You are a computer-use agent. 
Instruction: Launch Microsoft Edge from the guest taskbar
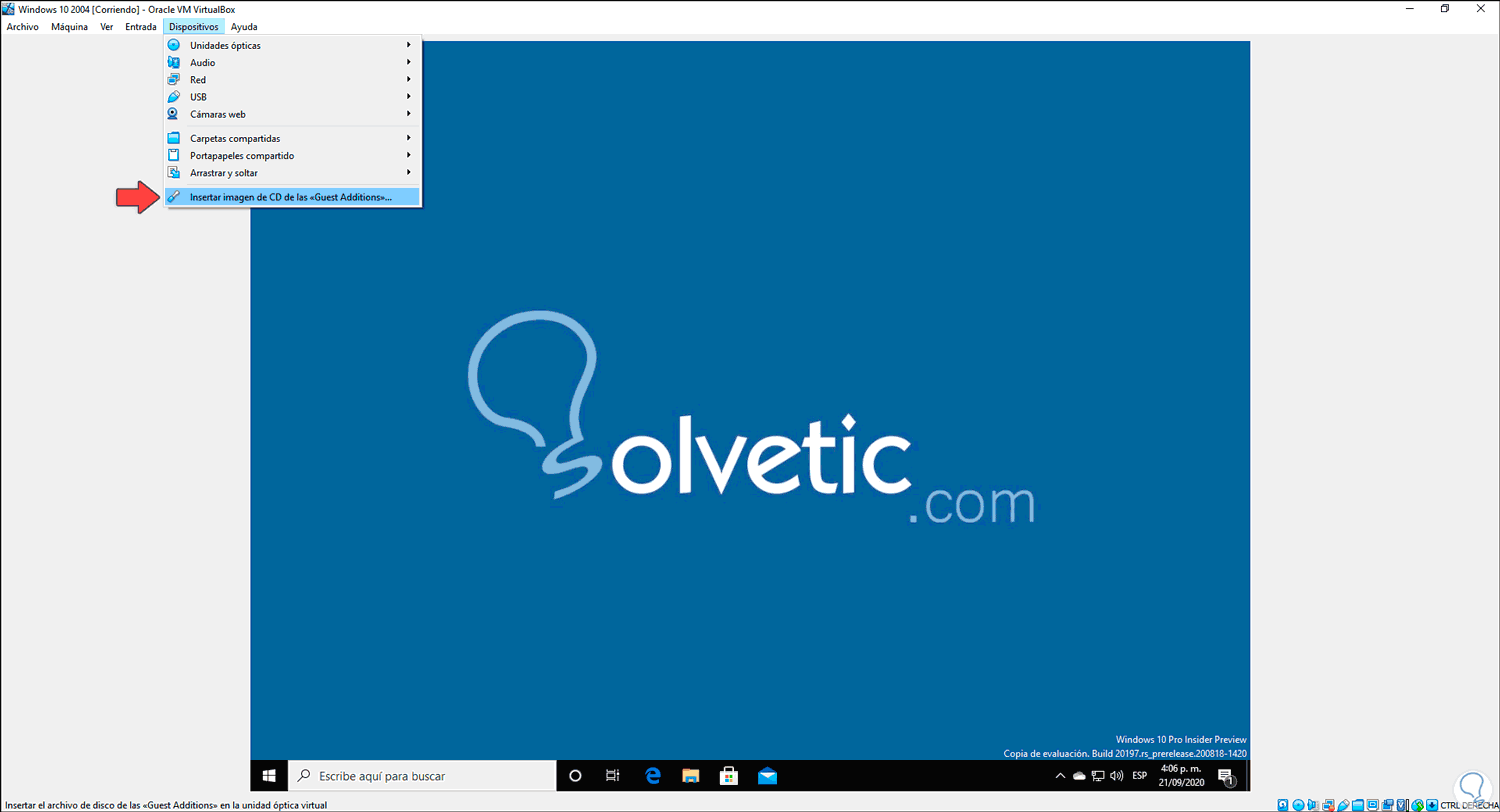pyautogui.click(x=653, y=775)
